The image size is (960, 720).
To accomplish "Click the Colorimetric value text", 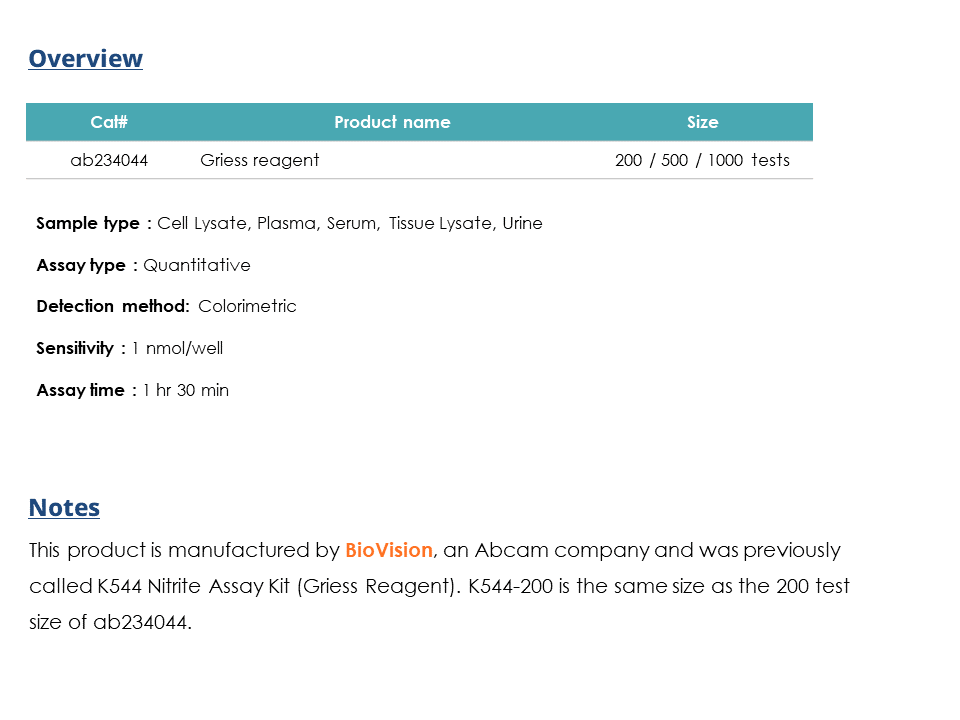I will (247, 306).
